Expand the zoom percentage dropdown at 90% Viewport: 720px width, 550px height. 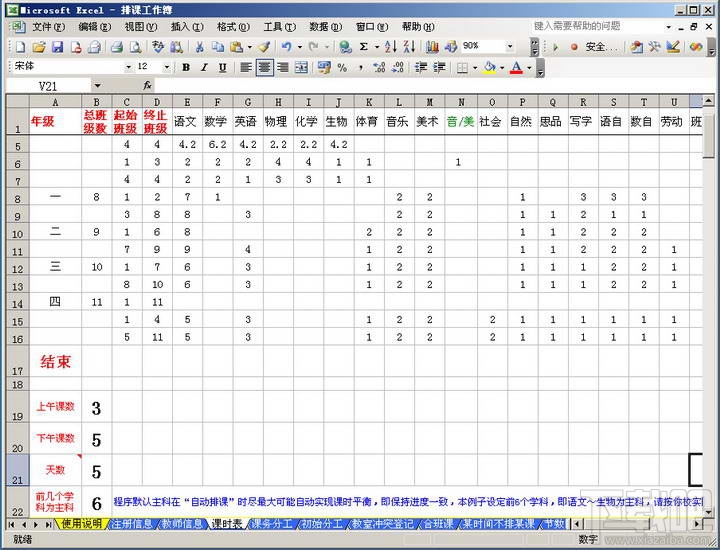click(x=510, y=46)
